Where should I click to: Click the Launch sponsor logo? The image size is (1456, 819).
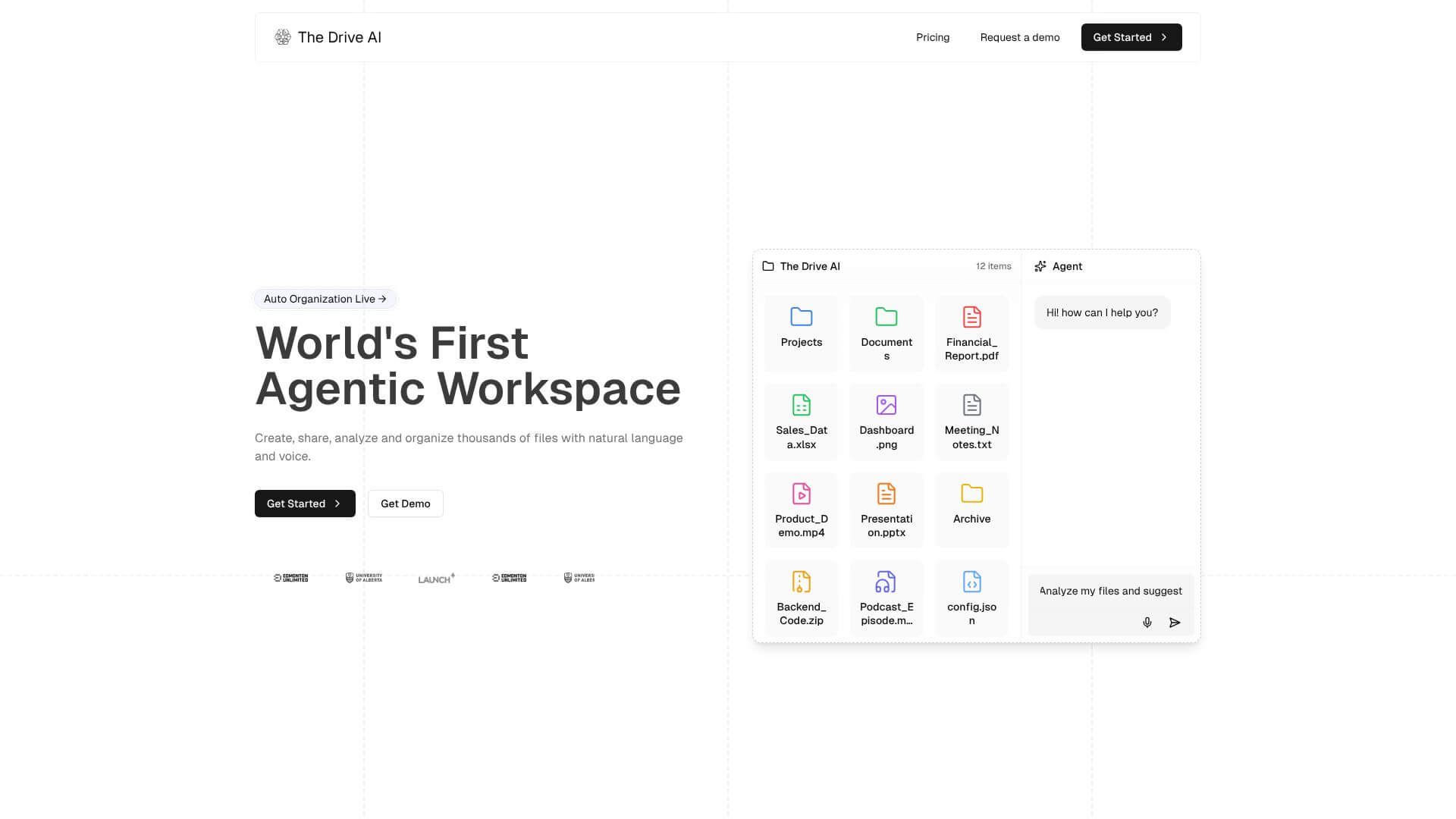(436, 579)
